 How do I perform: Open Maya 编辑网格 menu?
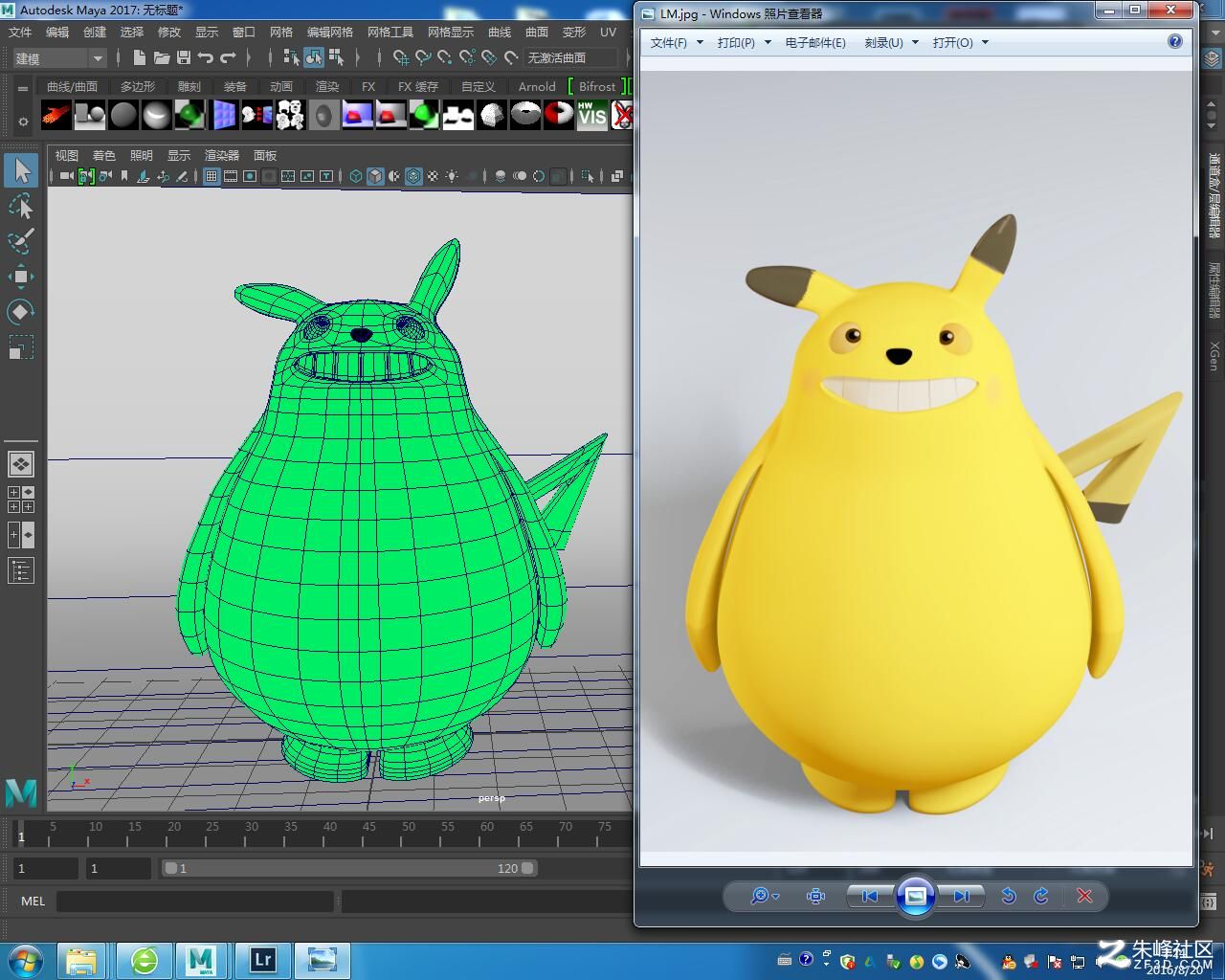pos(330,32)
